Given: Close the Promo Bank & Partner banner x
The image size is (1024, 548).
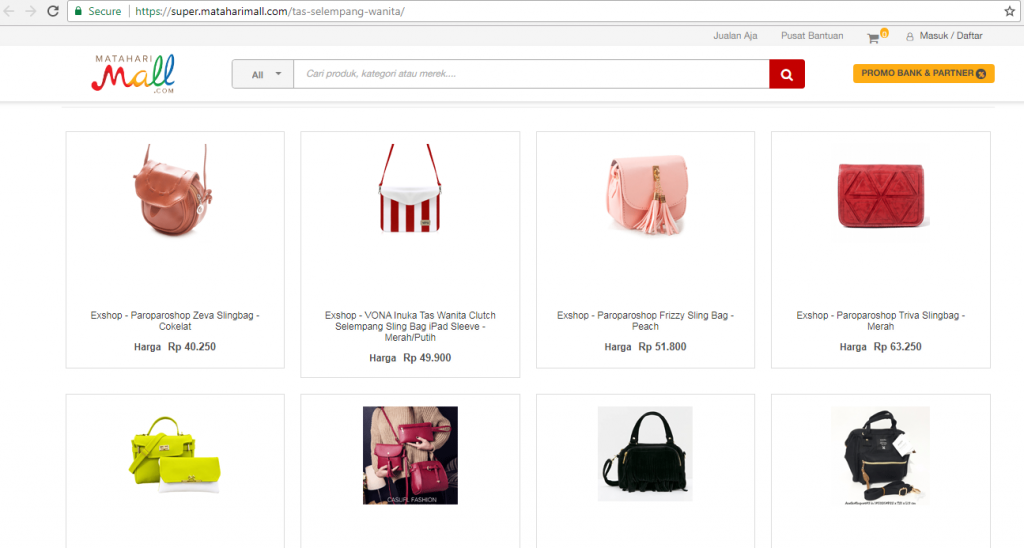Looking at the screenshot, I should pyautogui.click(x=981, y=74).
